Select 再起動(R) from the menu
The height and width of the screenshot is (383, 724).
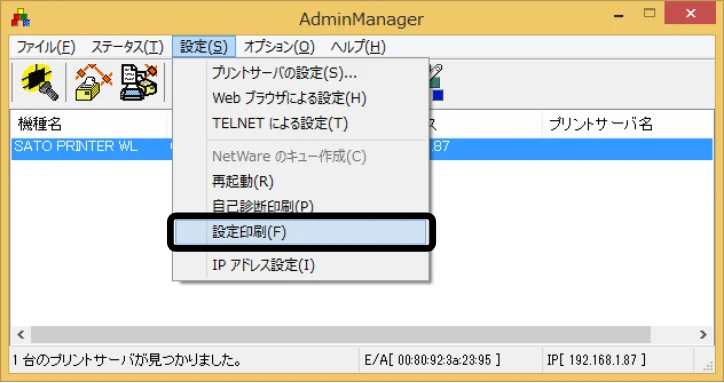point(301,181)
